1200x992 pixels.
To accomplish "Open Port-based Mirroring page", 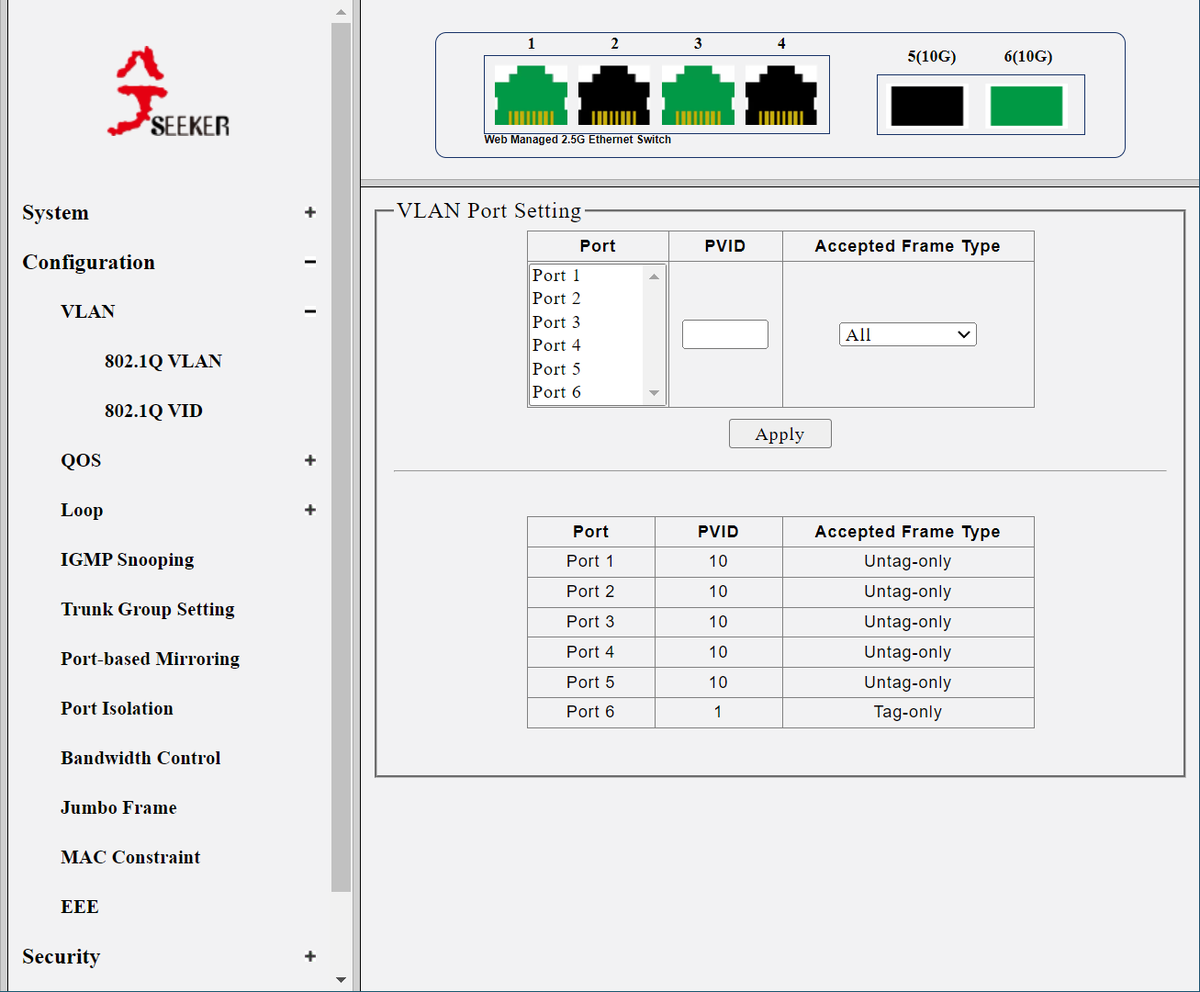I will pos(150,659).
